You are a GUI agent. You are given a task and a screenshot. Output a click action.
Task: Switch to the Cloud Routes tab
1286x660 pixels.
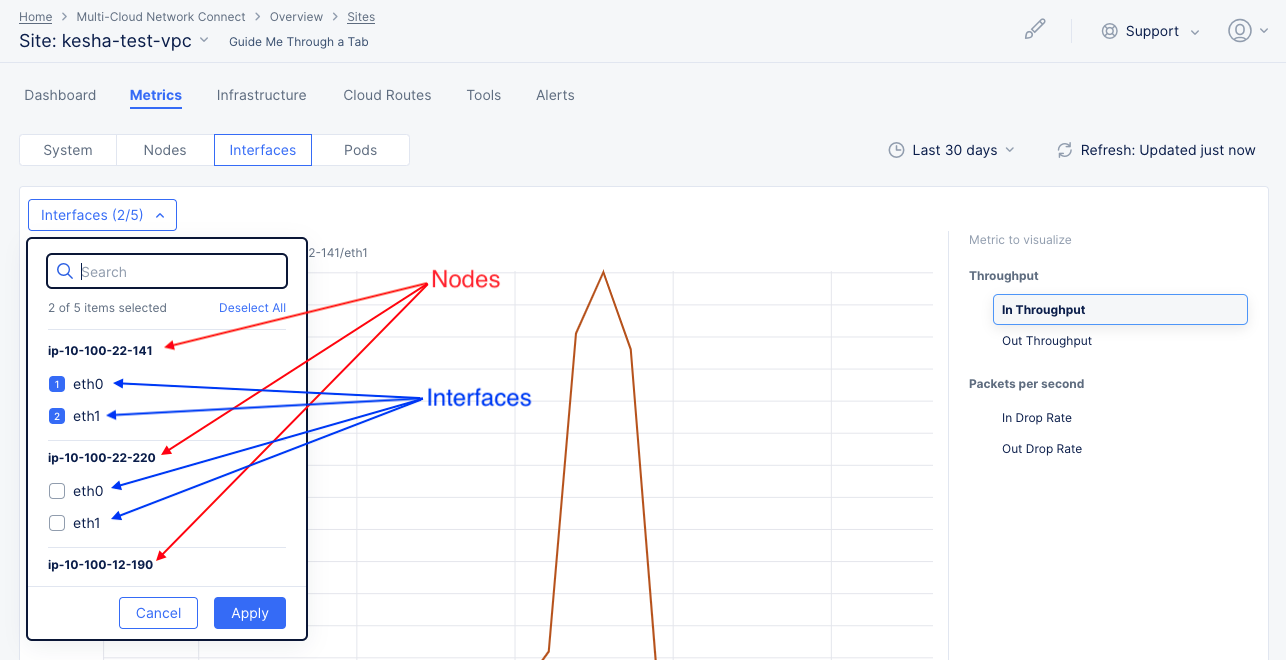tap(387, 95)
